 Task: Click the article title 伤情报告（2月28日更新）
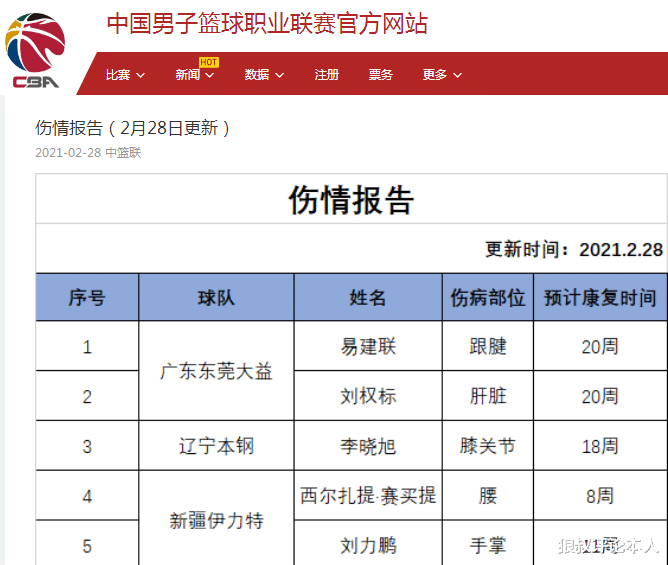pyautogui.click(x=133, y=128)
